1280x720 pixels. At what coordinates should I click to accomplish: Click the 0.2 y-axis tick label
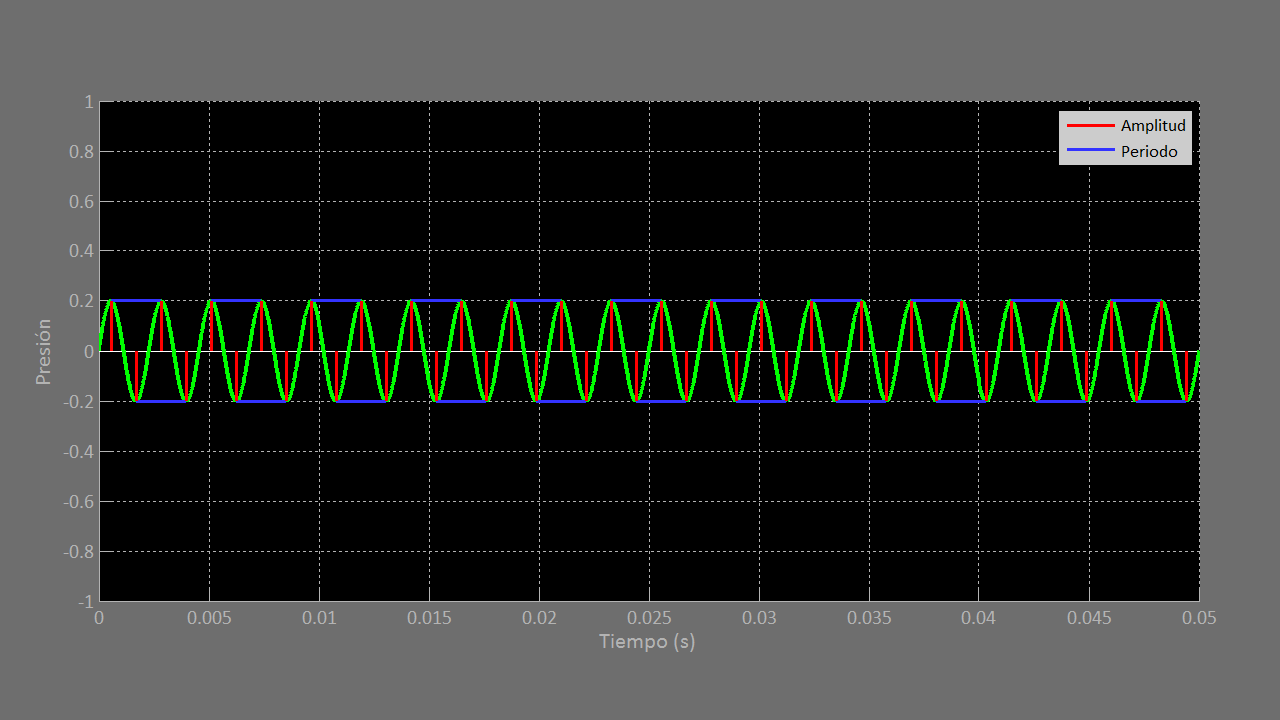[81, 302]
